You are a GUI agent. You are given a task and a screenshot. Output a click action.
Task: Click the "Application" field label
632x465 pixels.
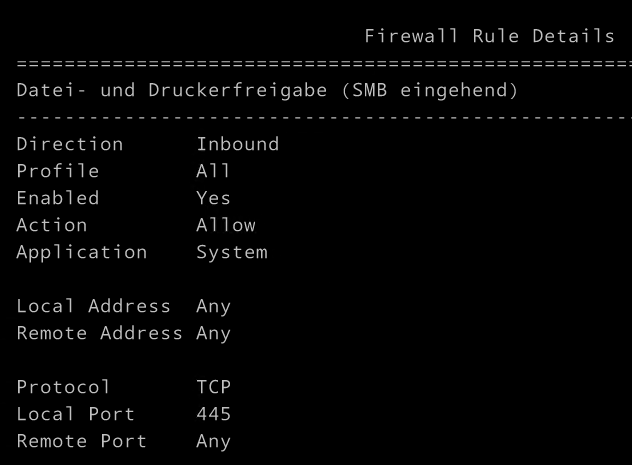(x=82, y=252)
